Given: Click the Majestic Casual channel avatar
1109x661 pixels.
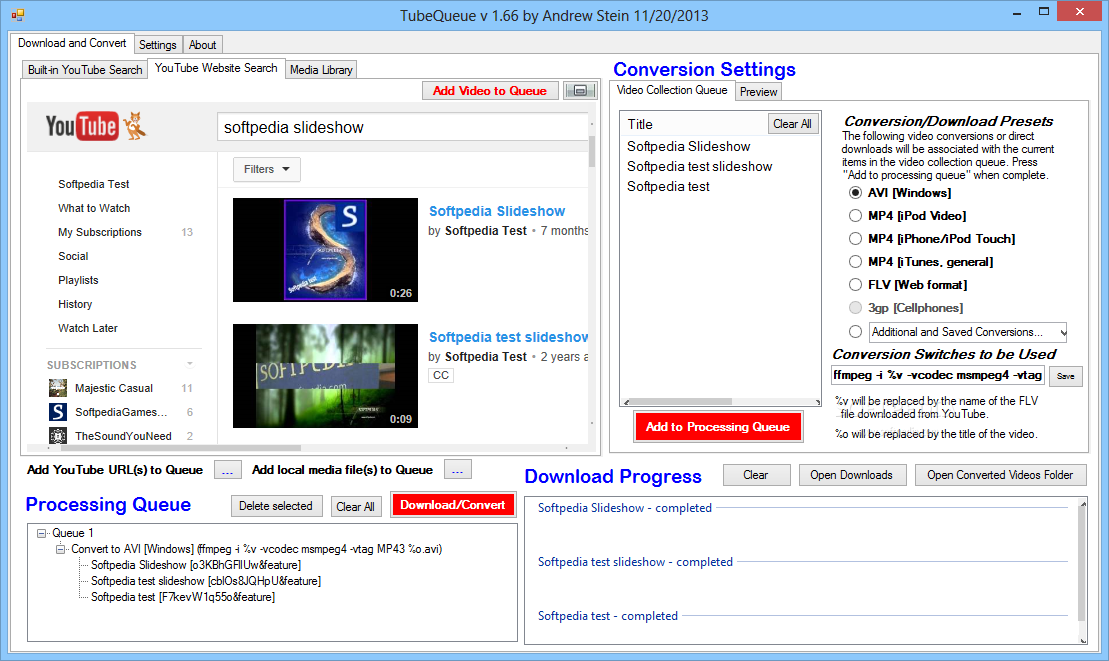Looking at the screenshot, I should coord(58,388).
